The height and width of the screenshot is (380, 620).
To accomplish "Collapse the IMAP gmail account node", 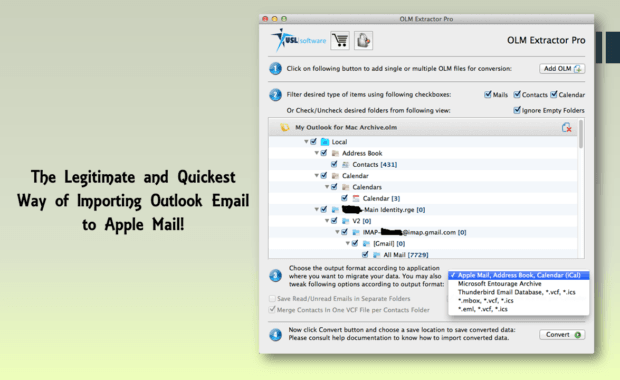I will pyautogui.click(x=337, y=232).
